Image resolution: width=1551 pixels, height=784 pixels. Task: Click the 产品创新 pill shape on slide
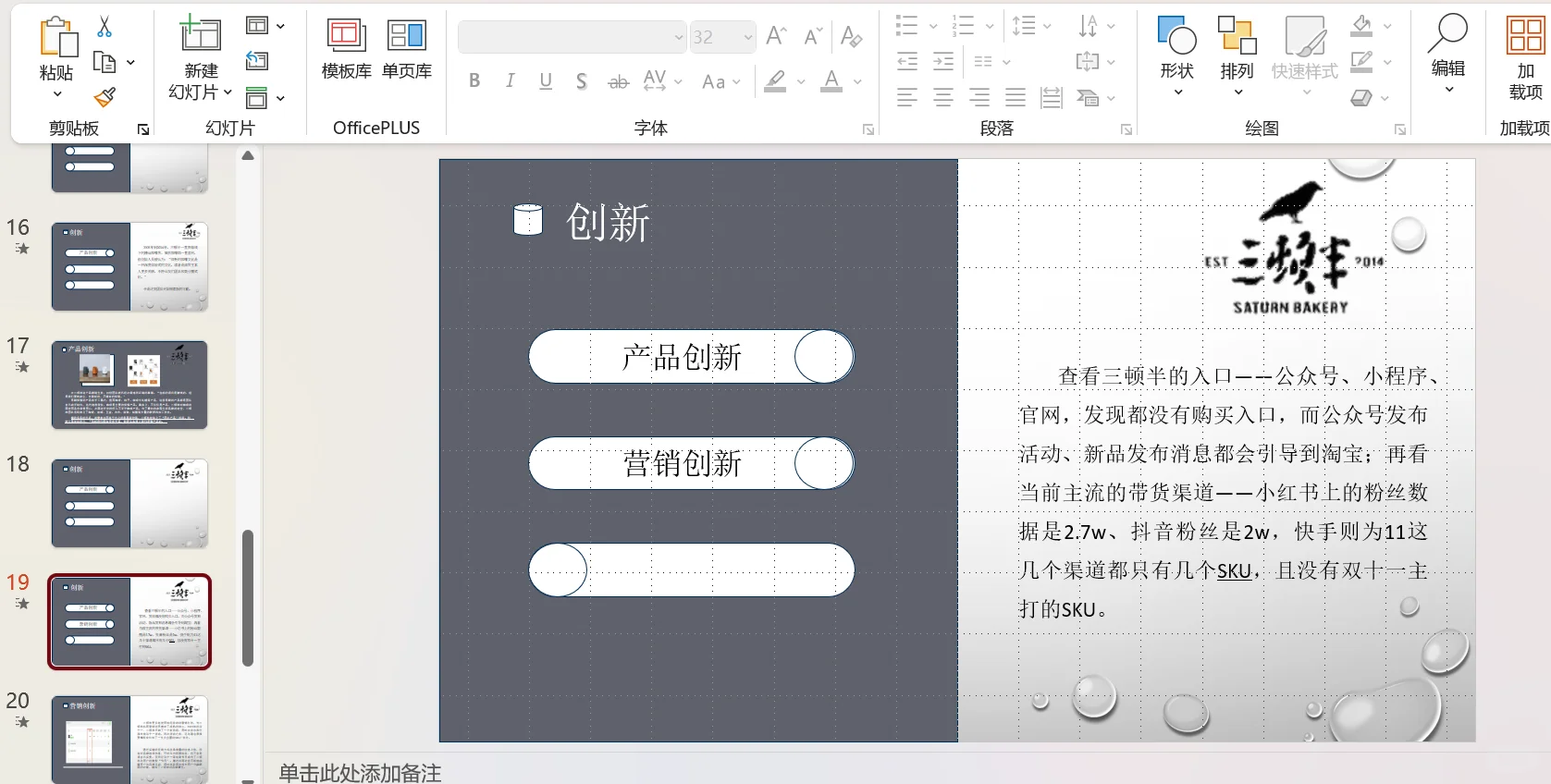click(x=692, y=357)
